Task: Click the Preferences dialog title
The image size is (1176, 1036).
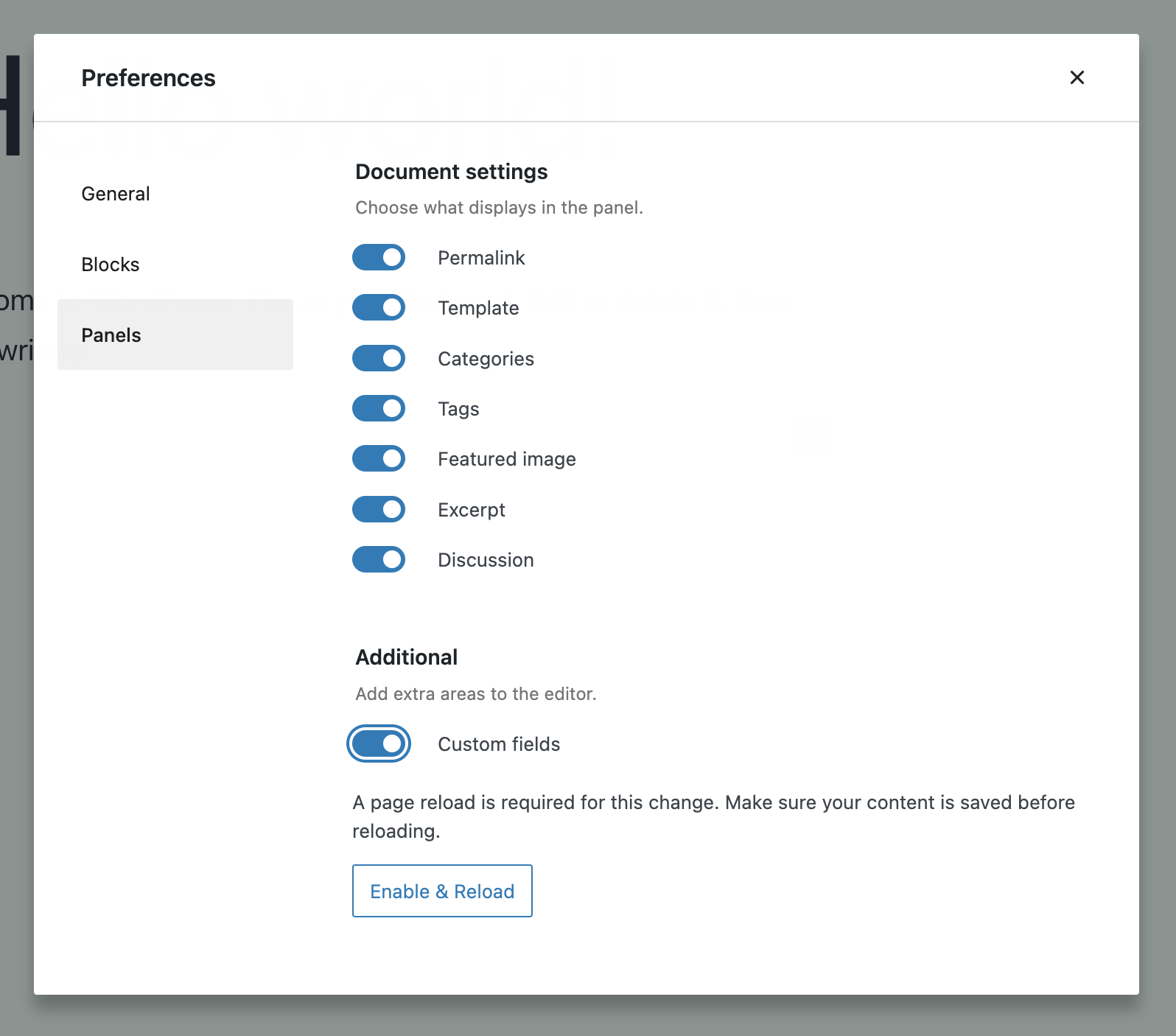Action: (148, 78)
